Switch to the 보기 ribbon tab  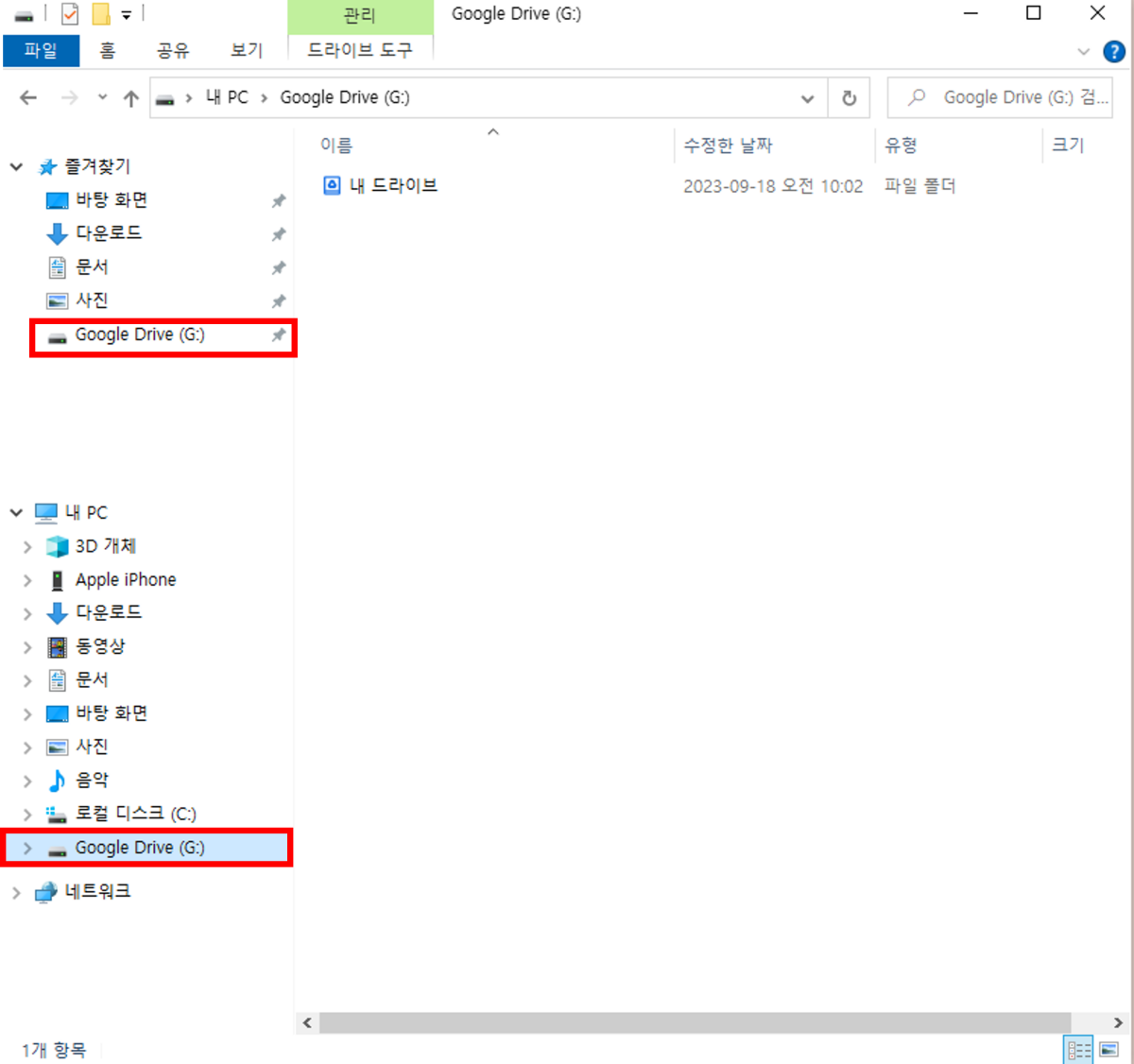point(247,50)
